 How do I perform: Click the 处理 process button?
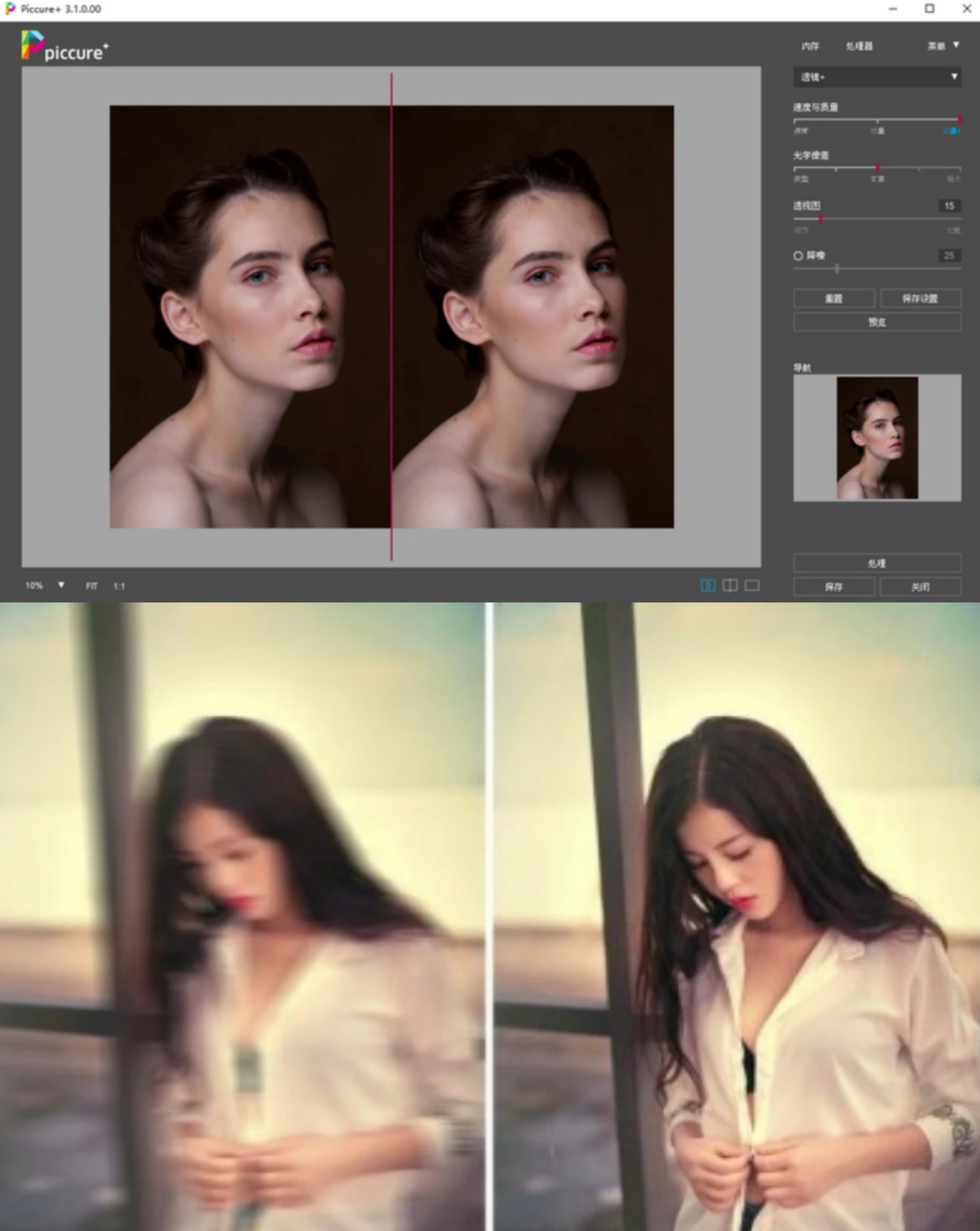tap(876, 564)
